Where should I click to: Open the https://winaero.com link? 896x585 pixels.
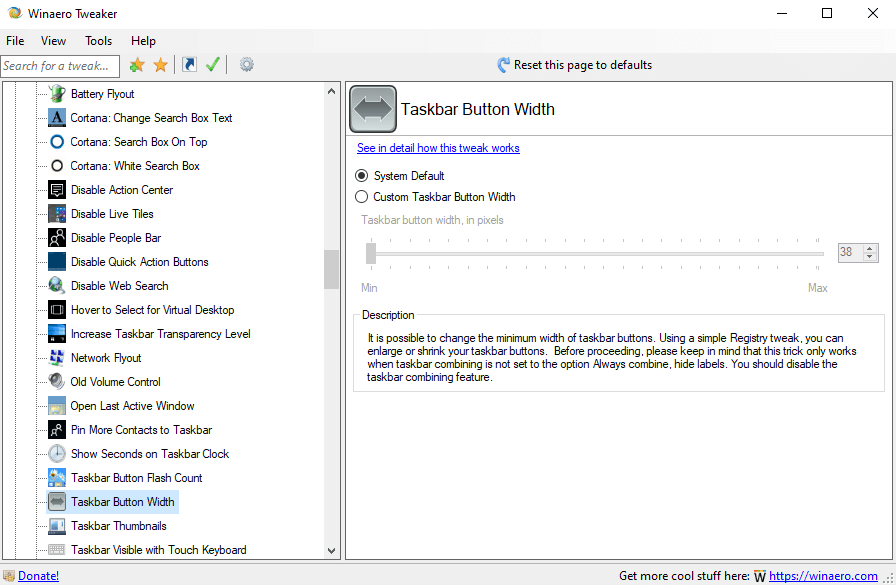click(823, 576)
